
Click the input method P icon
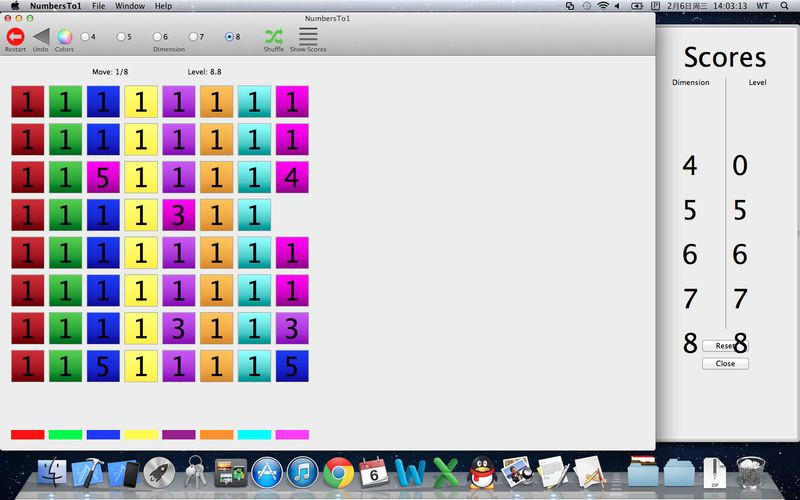[x=656, y=6]
